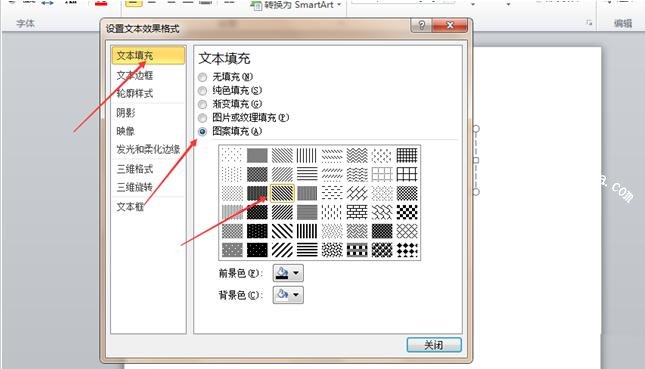Pick the wide downward diagonal stripes pattern
This screenshot has width=645, height=369.
pos(282,231)
